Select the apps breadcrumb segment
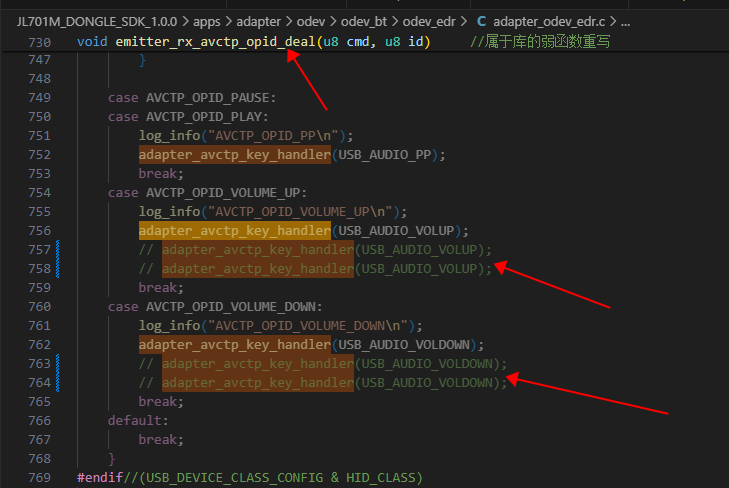The image size is (729, 488). coord(206,21)
